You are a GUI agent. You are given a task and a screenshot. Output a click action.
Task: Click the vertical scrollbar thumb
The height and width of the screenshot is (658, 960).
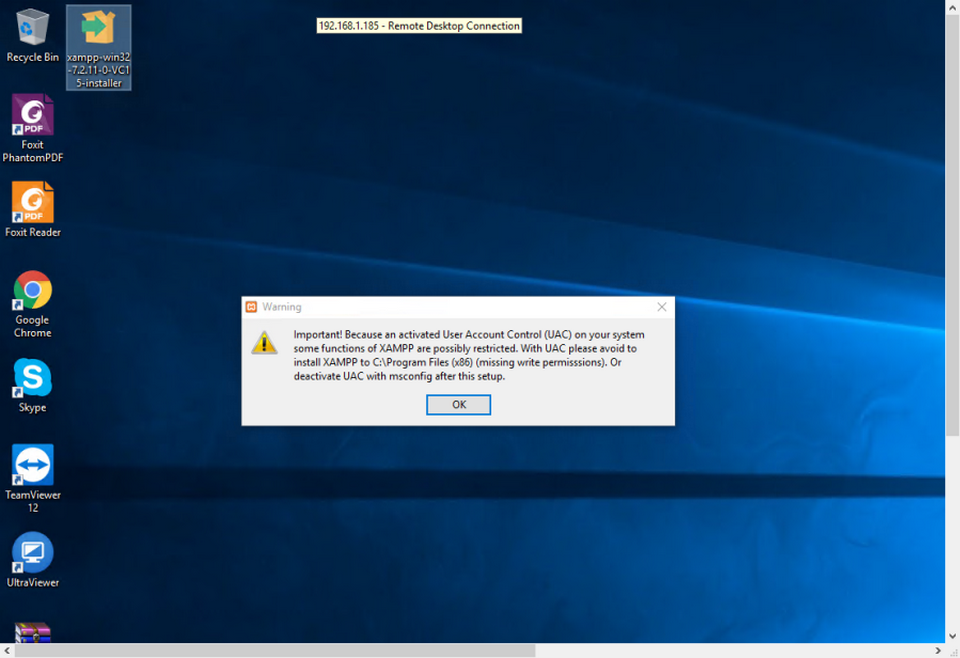[x=953, y=225]
